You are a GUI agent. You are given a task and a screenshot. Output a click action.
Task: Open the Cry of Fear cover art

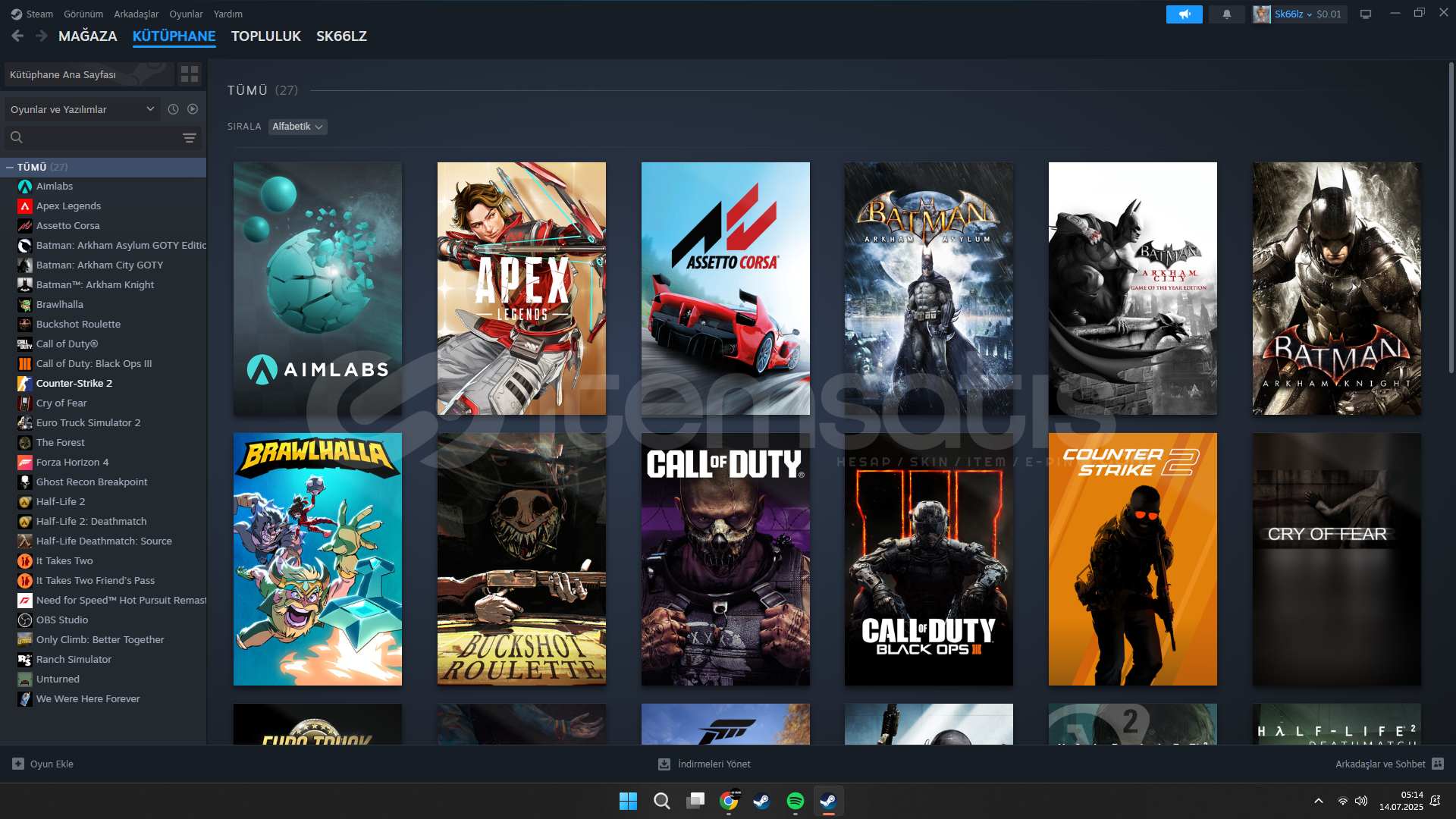point(1337,559)
